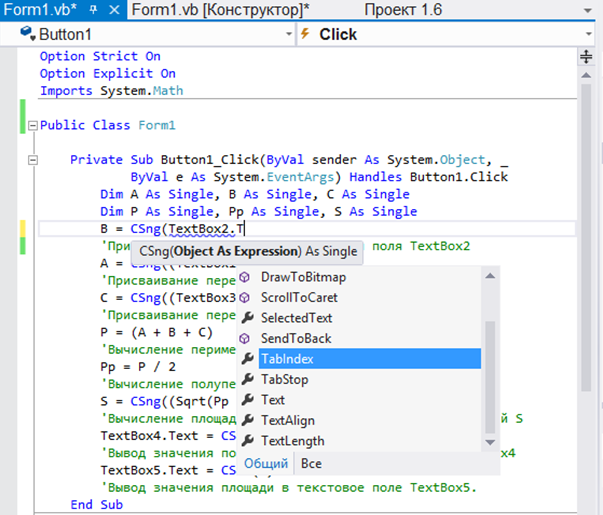This screenshot has height=515, width=603.
Task: Click the Option Explicit On line
Action: [x=108, y=73]
